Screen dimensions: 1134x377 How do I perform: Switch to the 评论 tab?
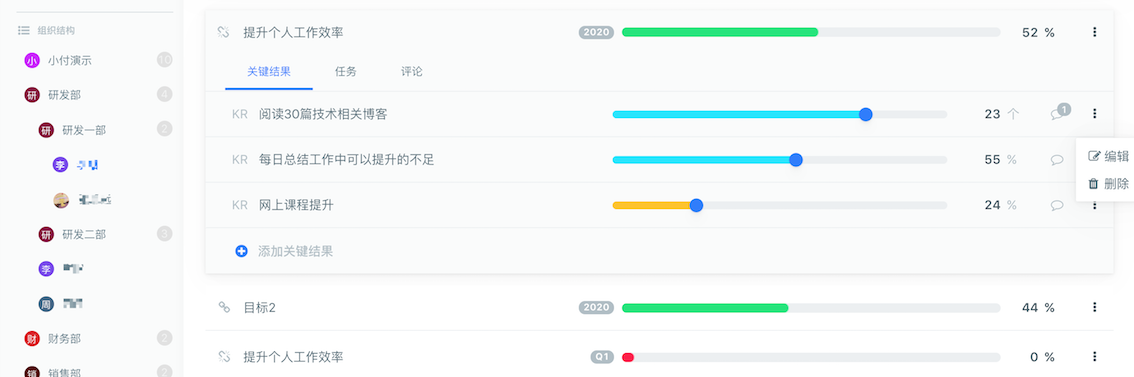coord(412,72)
